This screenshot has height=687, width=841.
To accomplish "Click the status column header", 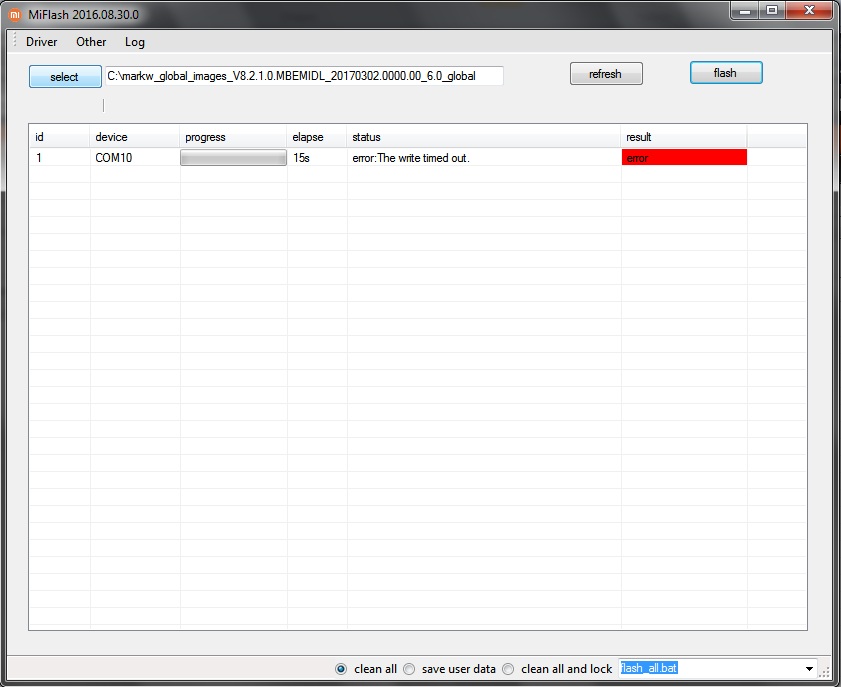I will point(483,137).
